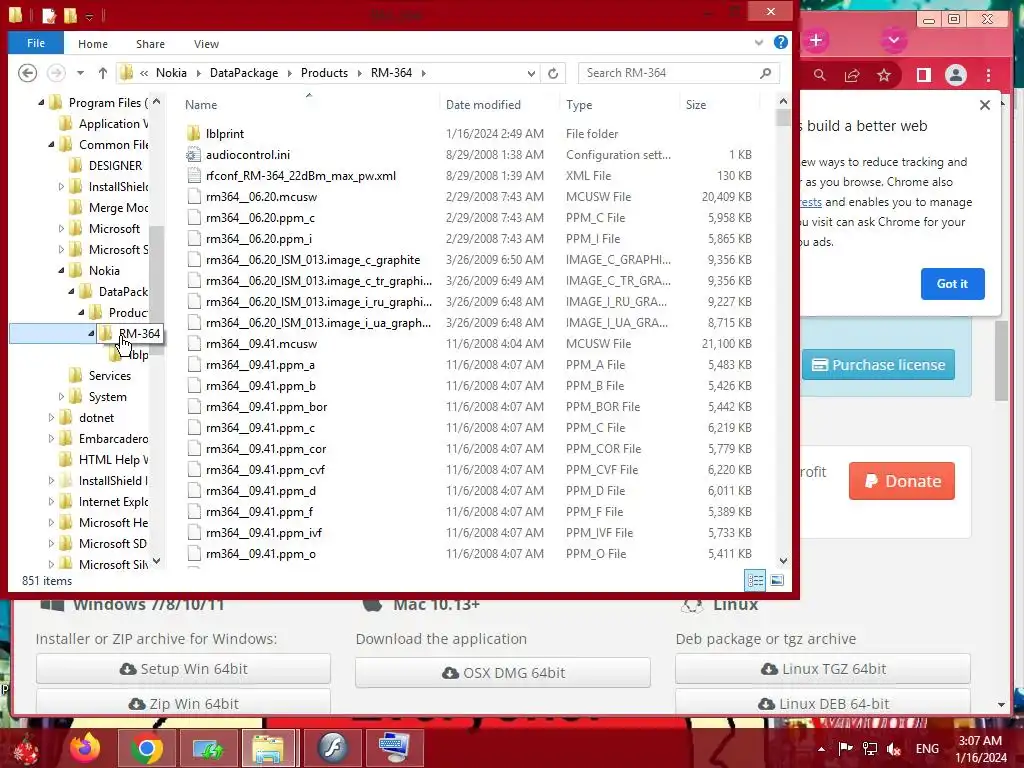1024x768 pixels.
Task: Click OSX DMG 64bit download button
Action: point(503,673)
